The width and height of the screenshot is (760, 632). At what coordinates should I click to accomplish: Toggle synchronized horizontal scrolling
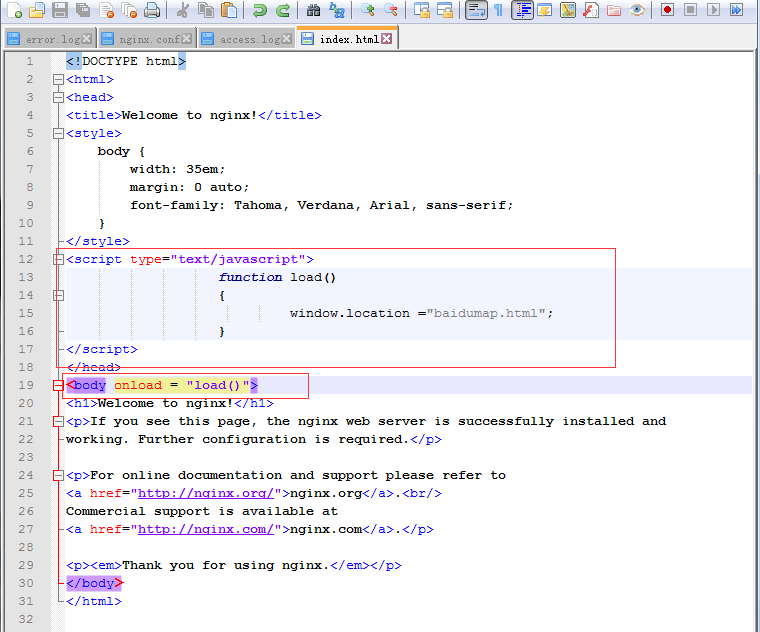[x=445, y=10]
